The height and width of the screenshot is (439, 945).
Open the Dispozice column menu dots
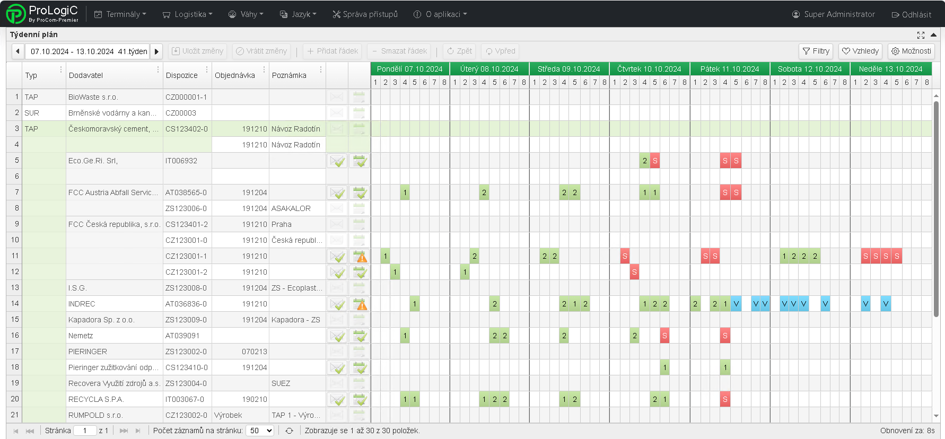pyautogui.click(x=207, y=69)
